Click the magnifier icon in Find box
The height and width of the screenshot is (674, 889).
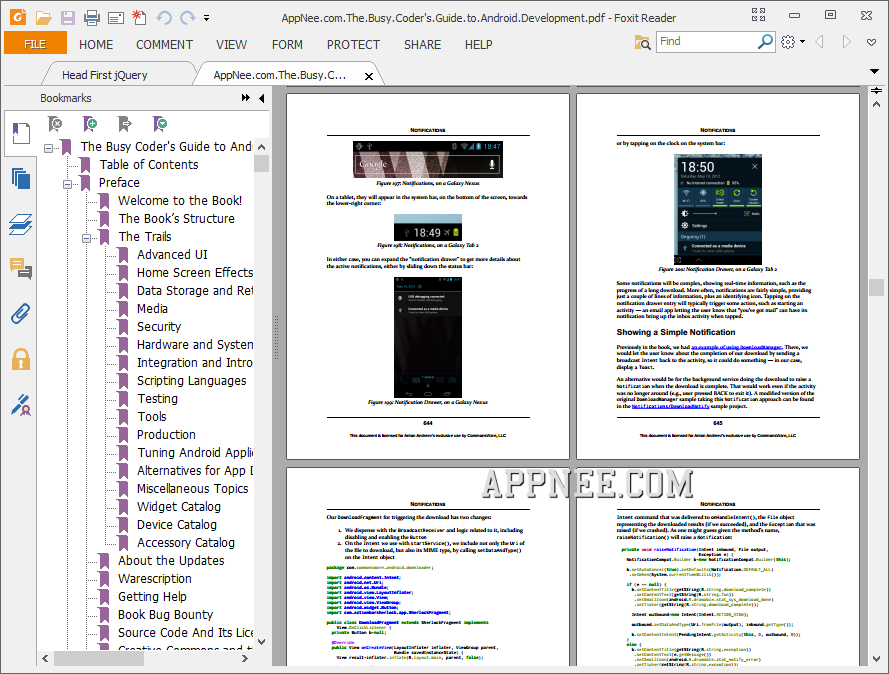coord(765,41)
